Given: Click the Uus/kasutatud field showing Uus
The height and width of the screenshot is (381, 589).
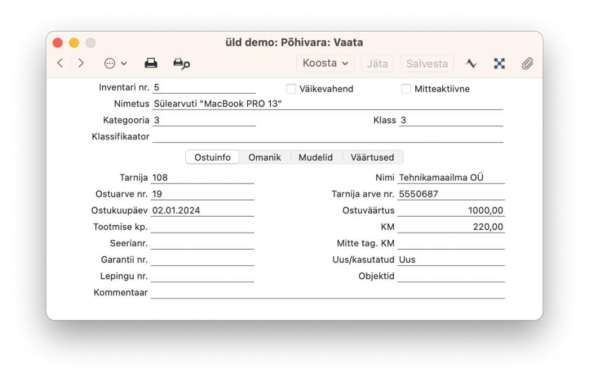Looking at the screenshot, I should click(x=451, y=260).
